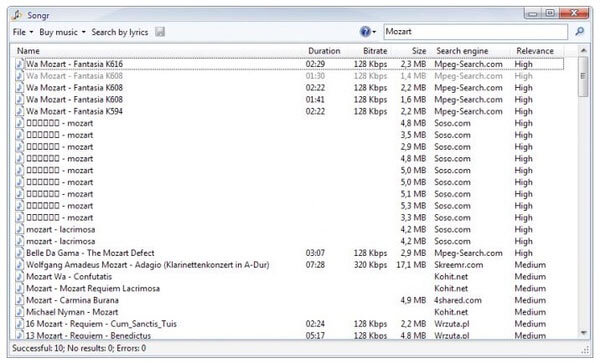Image resolution: width=600 pixels, height=363 pixels.
Task: Open the Buy music menu
Action: click(x=62, y=32)
